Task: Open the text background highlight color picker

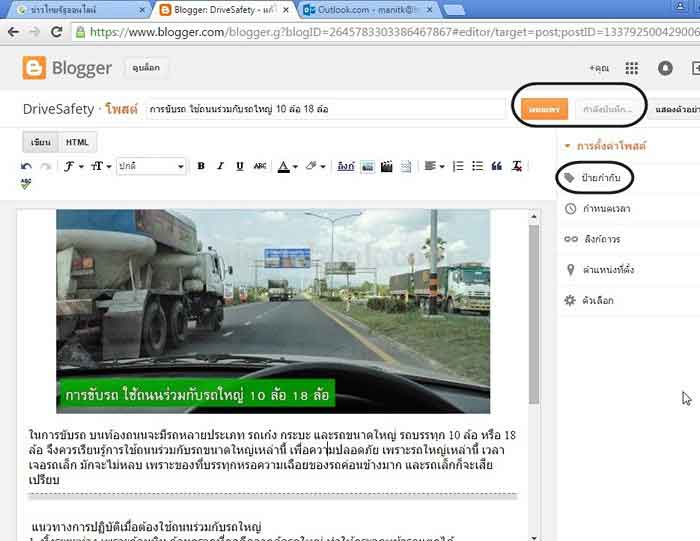Action: [315, 166]
